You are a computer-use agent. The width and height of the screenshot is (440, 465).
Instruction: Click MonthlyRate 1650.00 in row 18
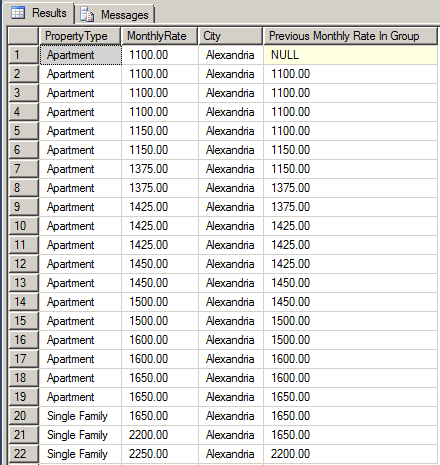[x=160, y=378]
